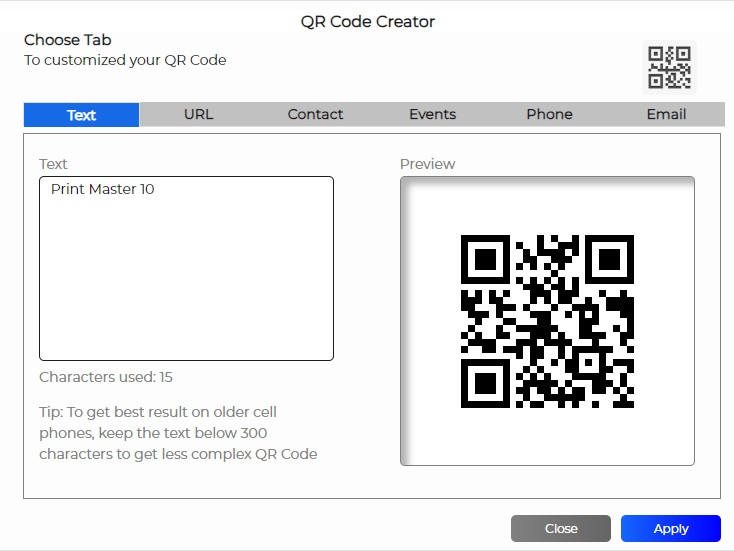Image resolution: width=734 pixels, height=551 pixels.
Task: Click the 'Characters used: 15' label
Action: pos(106,377)
